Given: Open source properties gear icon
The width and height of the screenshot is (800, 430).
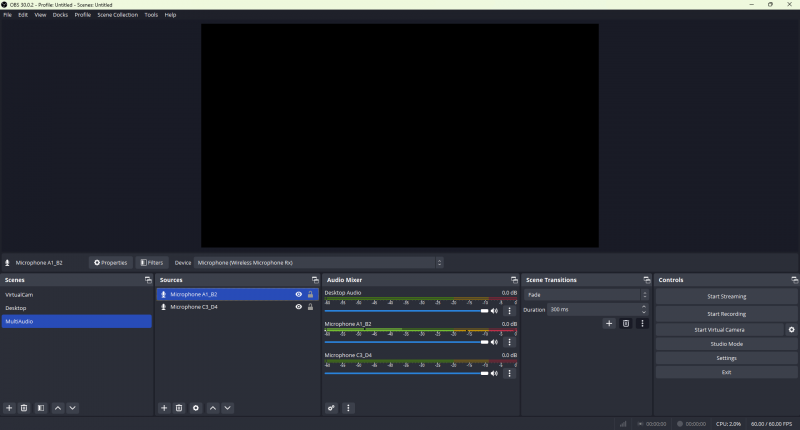Looking at the screenshot, I should [x=196, y=408].
